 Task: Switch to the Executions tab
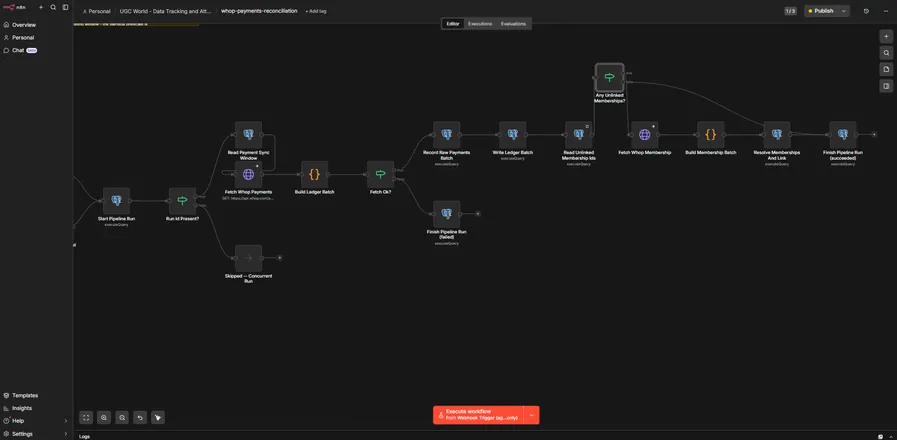[x=479, y=23]
